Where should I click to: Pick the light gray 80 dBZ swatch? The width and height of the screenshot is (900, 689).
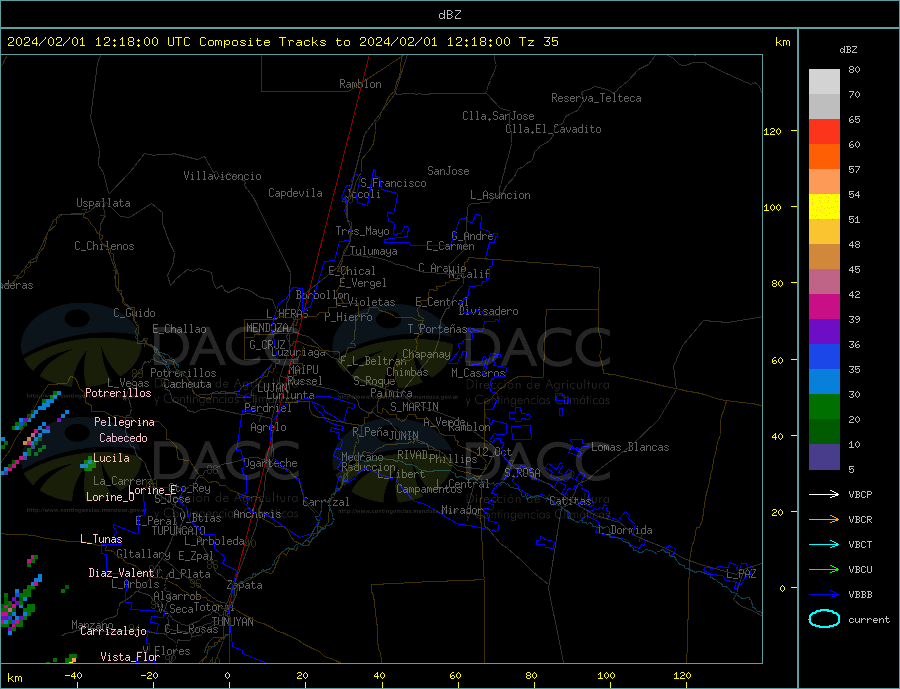(x=824, y=82)
